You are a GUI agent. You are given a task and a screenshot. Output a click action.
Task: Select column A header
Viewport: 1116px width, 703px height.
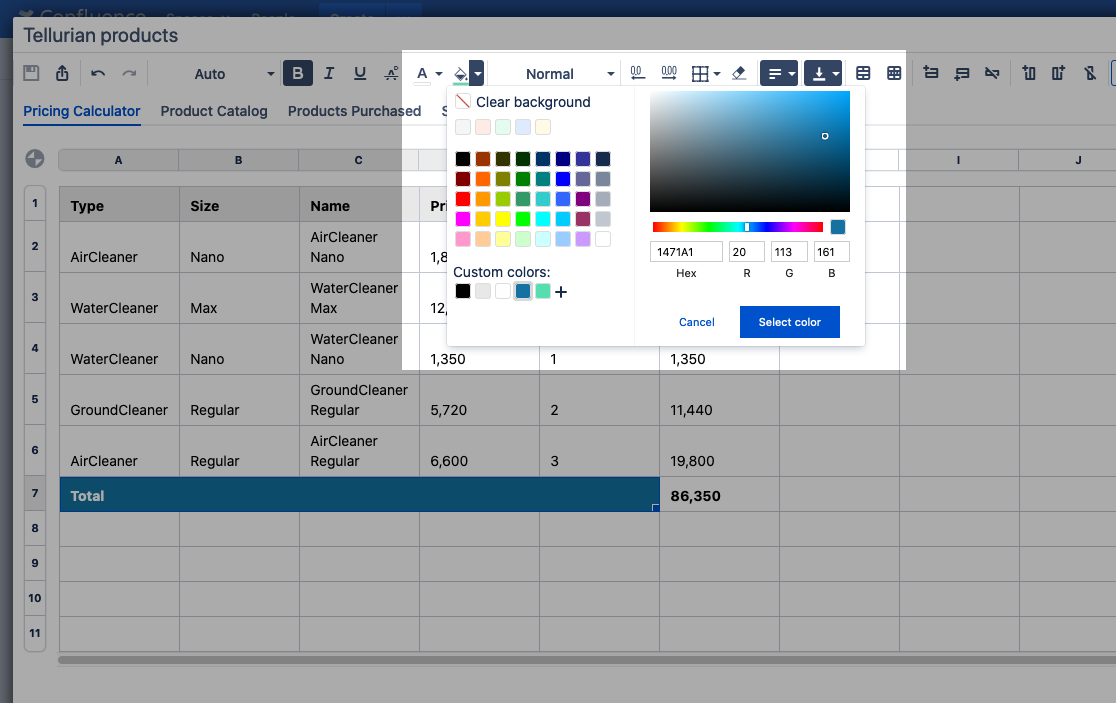118,160
